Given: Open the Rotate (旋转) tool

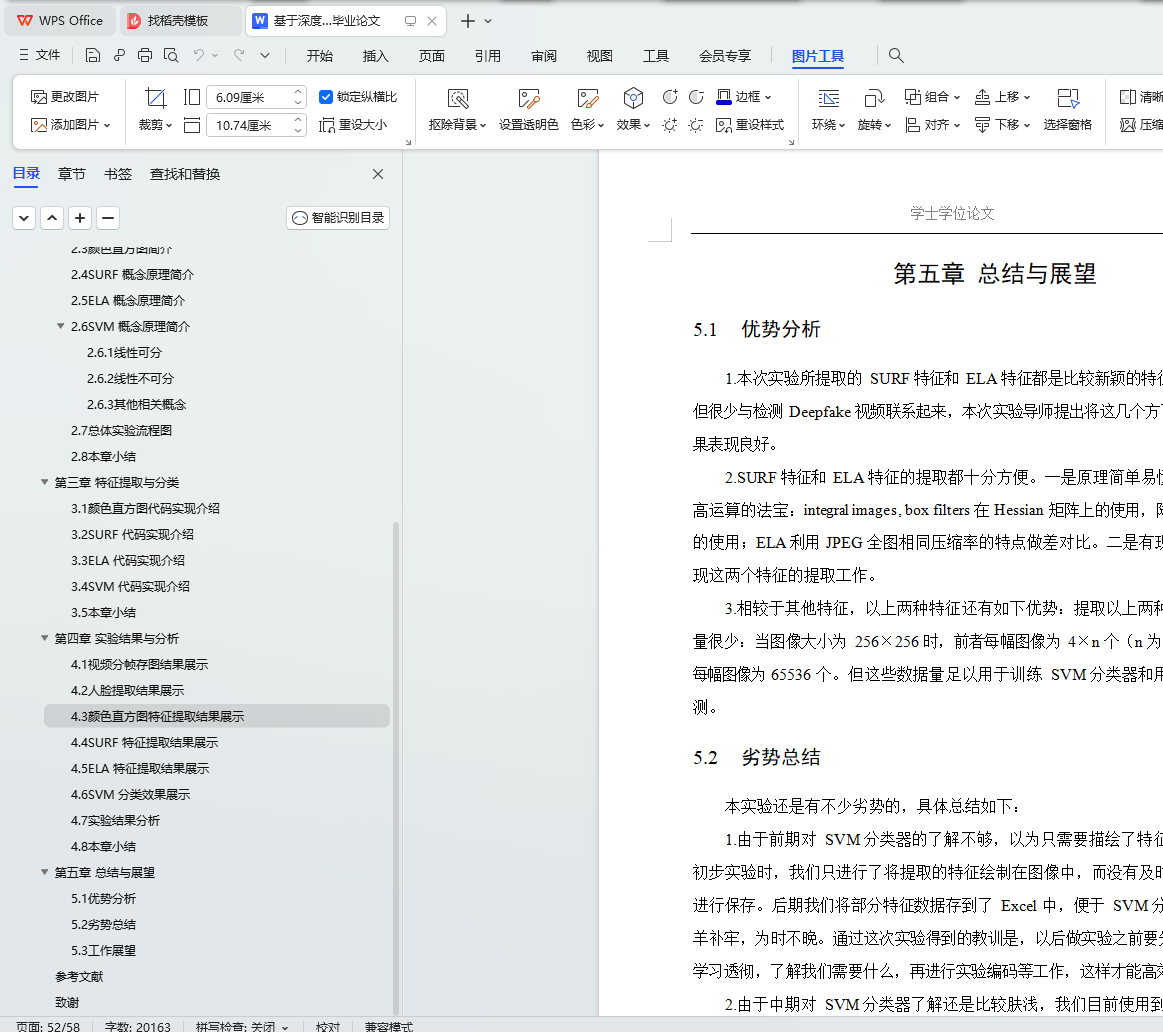Looking at the screenshot, I should click(x=874, y=110).
